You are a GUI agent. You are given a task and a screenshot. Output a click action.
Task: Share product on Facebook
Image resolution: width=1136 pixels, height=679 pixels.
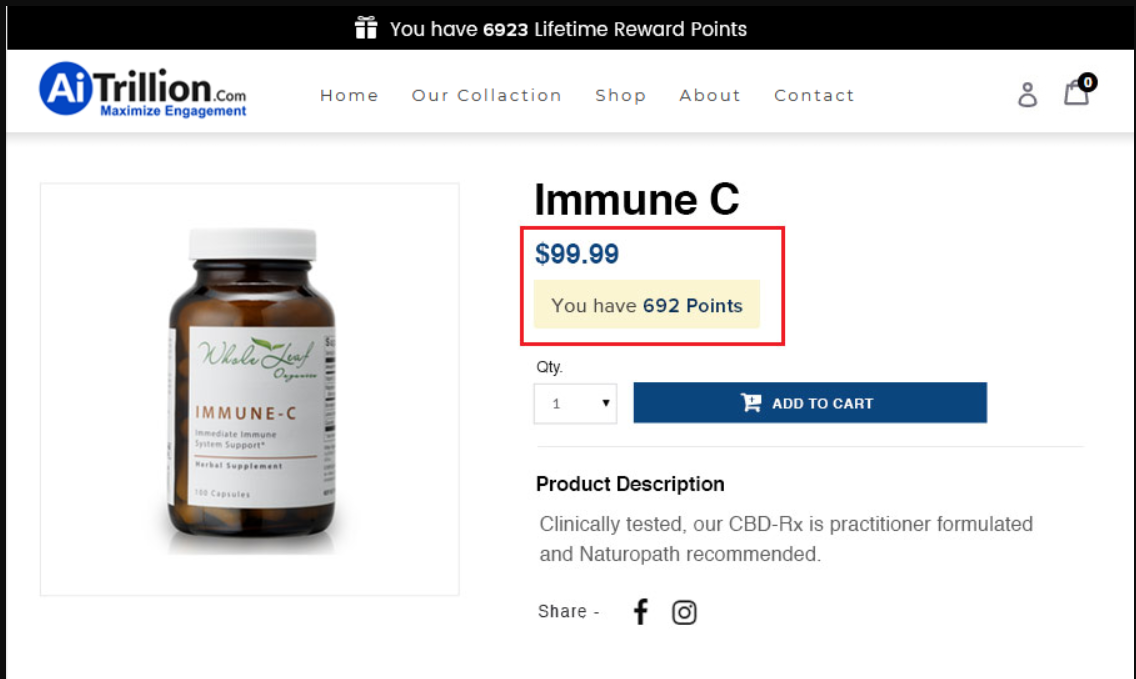(641, 611)
